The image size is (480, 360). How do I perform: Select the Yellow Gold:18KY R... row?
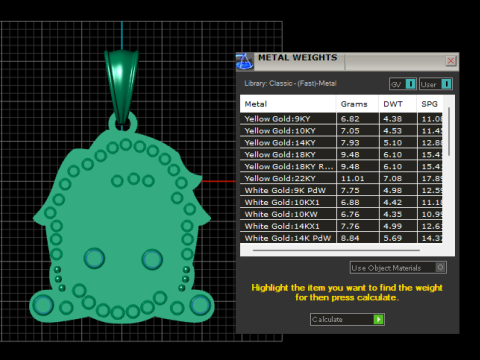pyautogui.click(x=341, y=166)
